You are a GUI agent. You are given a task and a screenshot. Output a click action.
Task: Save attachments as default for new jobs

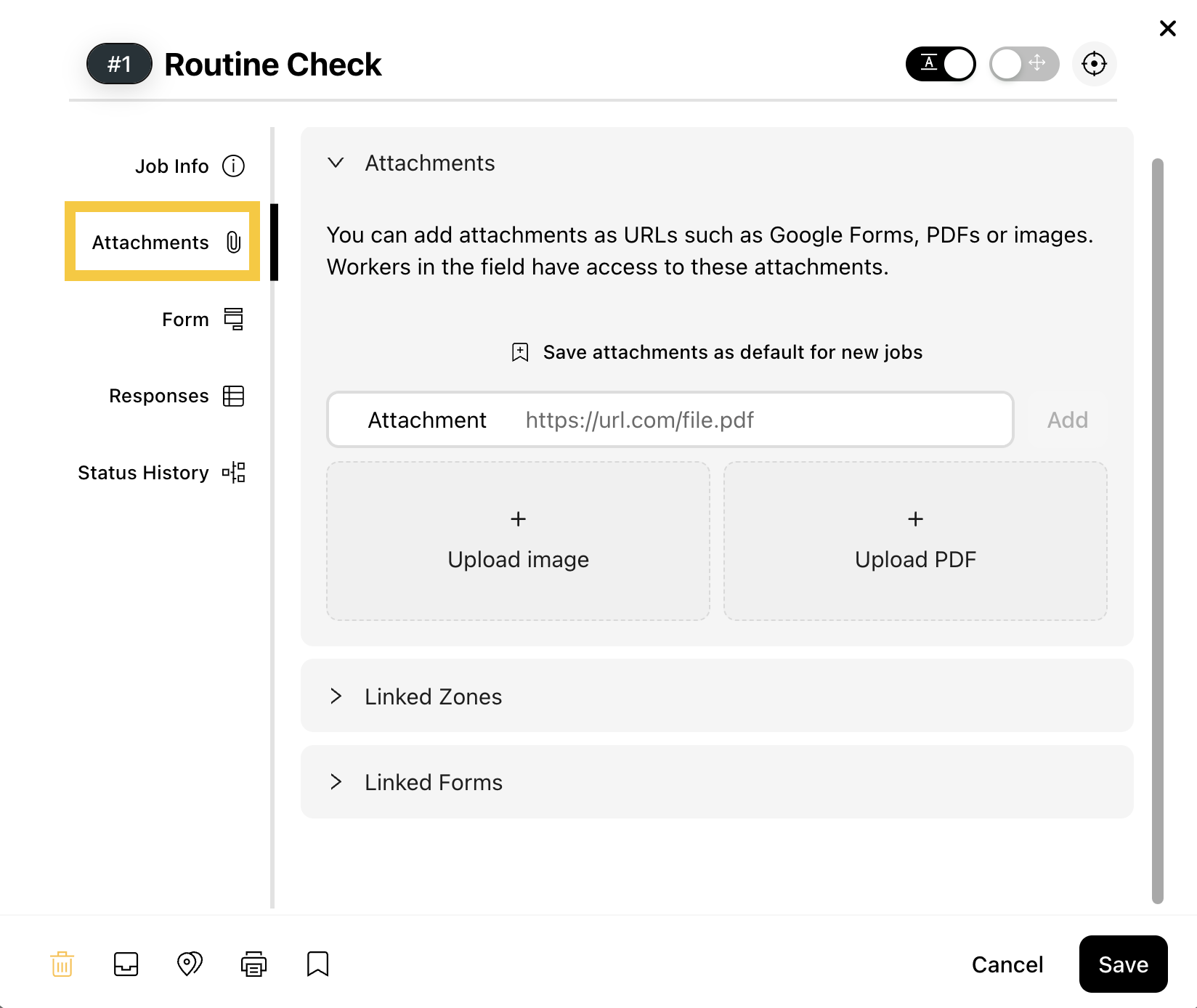[717, 352]
